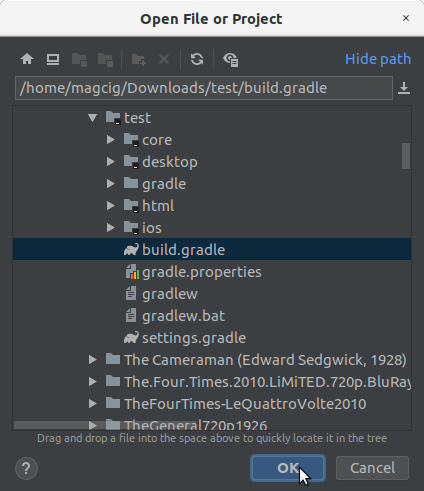Click the Project Directory toolbar icon
This screenshot has height=491, width=424.
click(x=79, y=59)
